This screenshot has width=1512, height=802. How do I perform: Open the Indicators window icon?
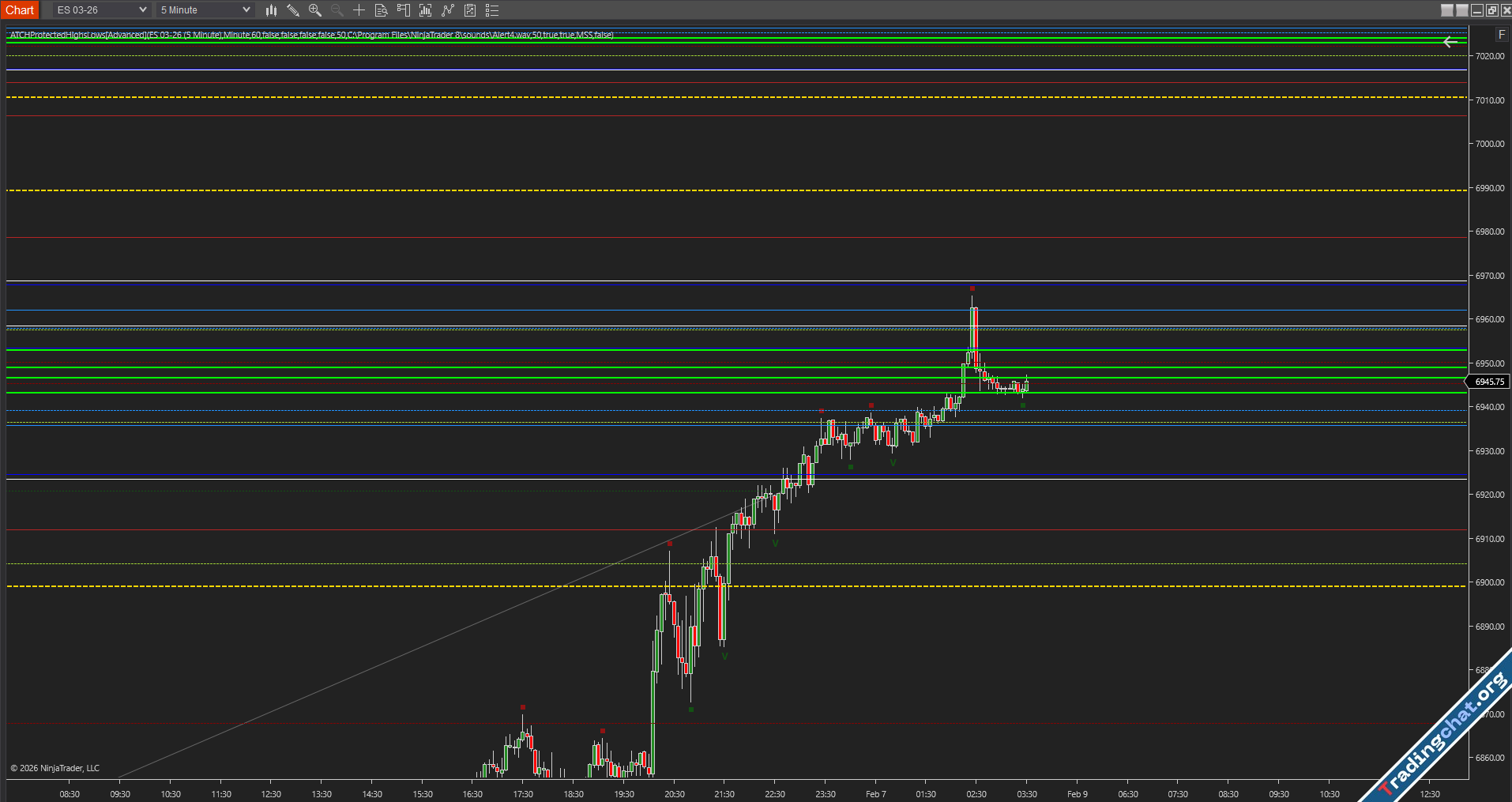coord(426,10)
